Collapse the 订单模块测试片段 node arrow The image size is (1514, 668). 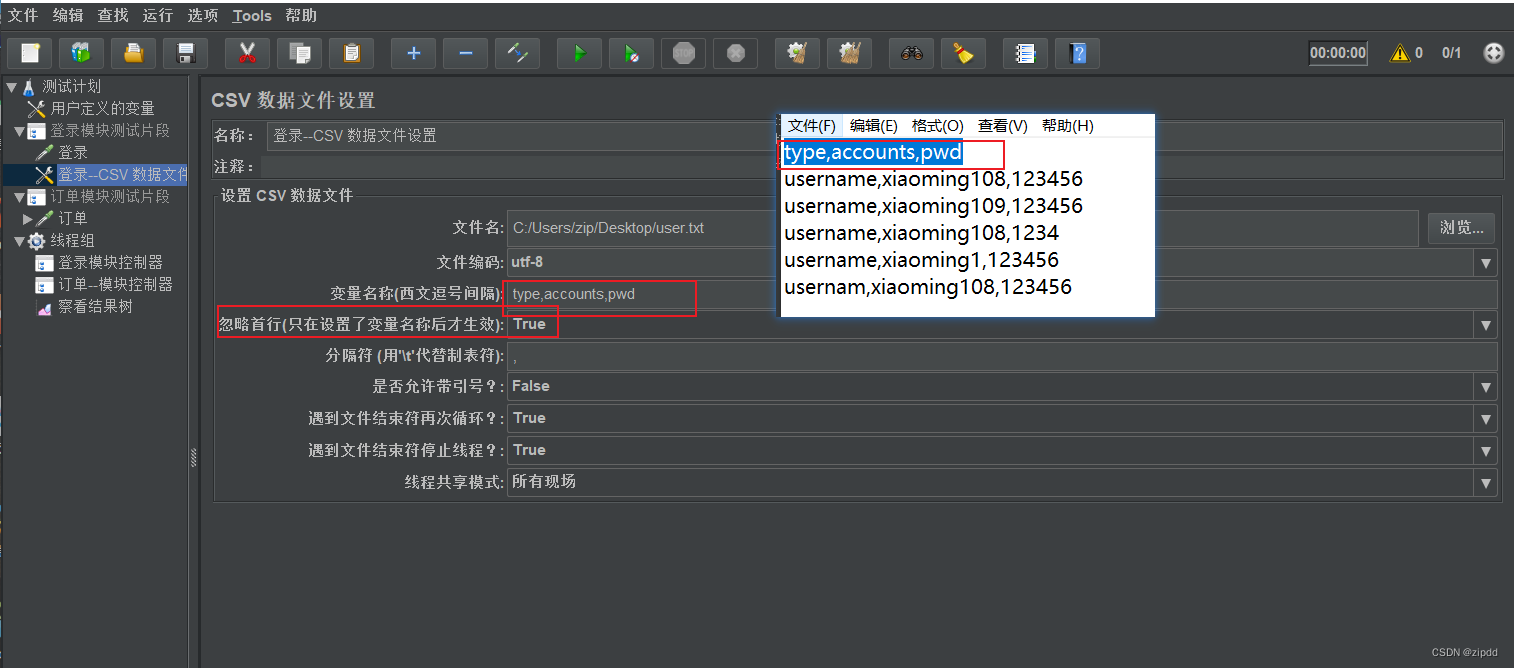tap(19, 197)
